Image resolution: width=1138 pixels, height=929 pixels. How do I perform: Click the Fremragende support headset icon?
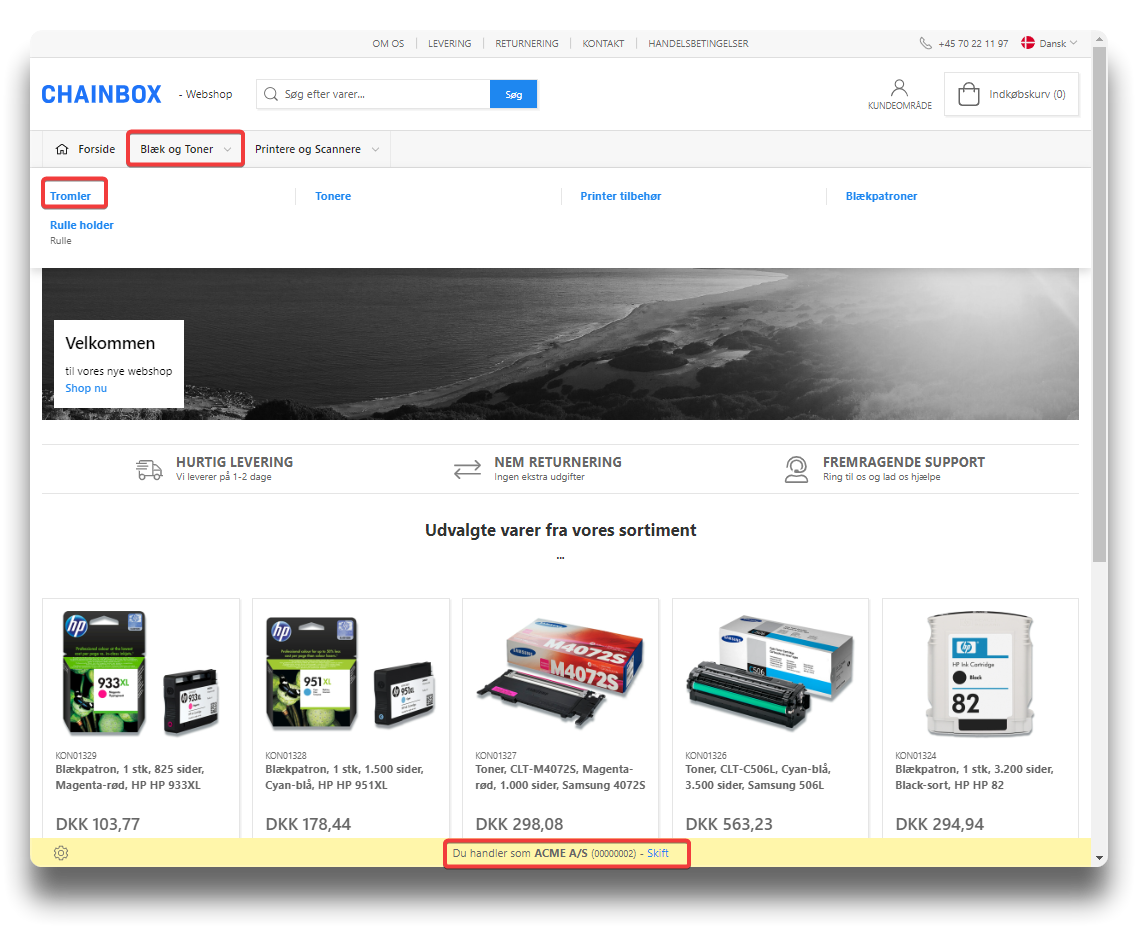(x=796, y=470)
